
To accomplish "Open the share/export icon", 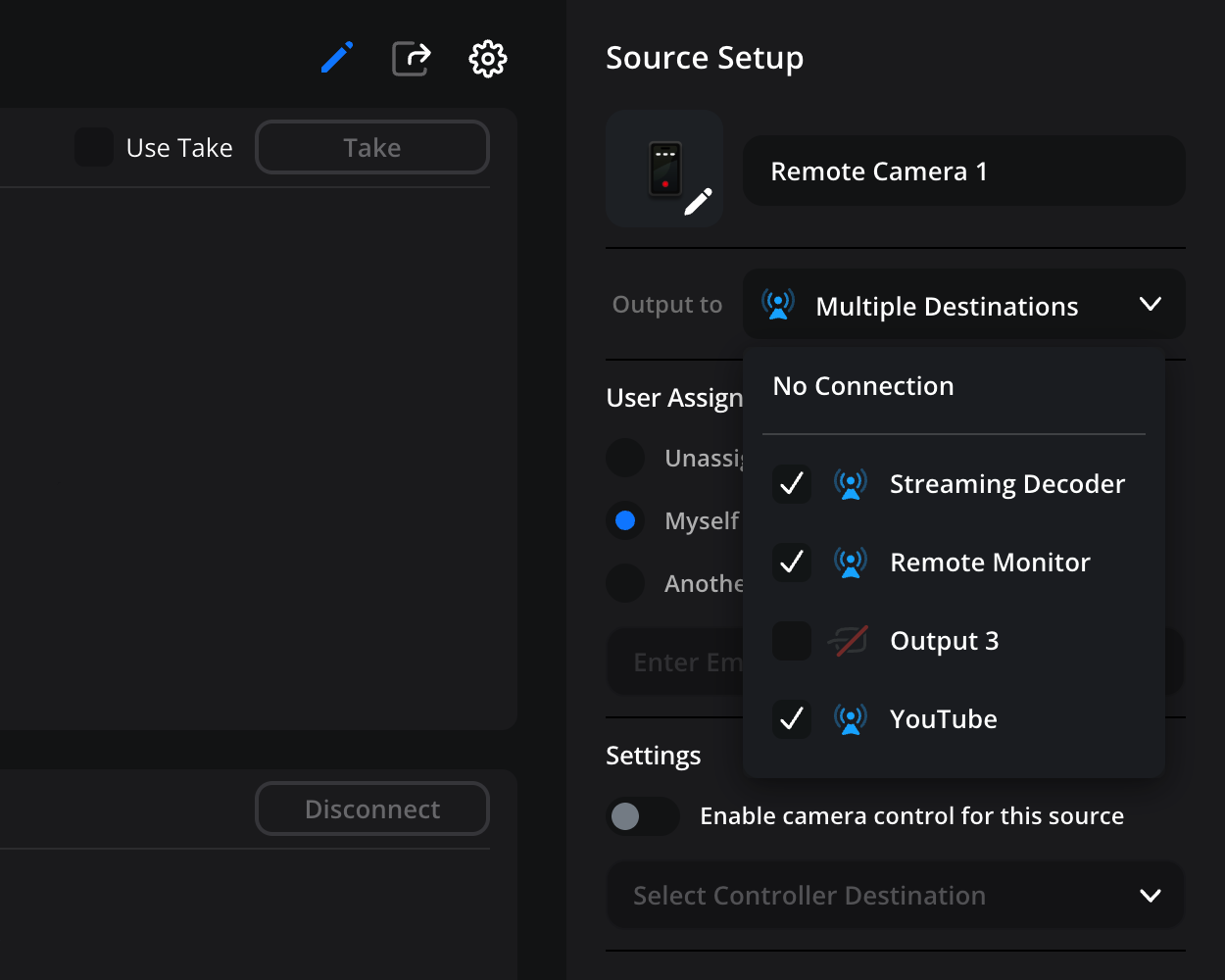I will coord(412,59).
